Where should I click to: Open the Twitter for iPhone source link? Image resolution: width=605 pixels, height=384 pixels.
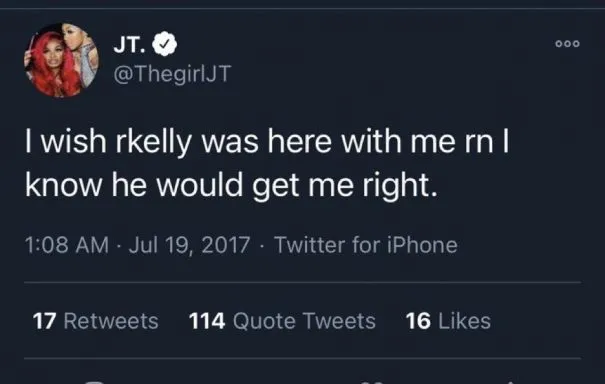(366, 245)
